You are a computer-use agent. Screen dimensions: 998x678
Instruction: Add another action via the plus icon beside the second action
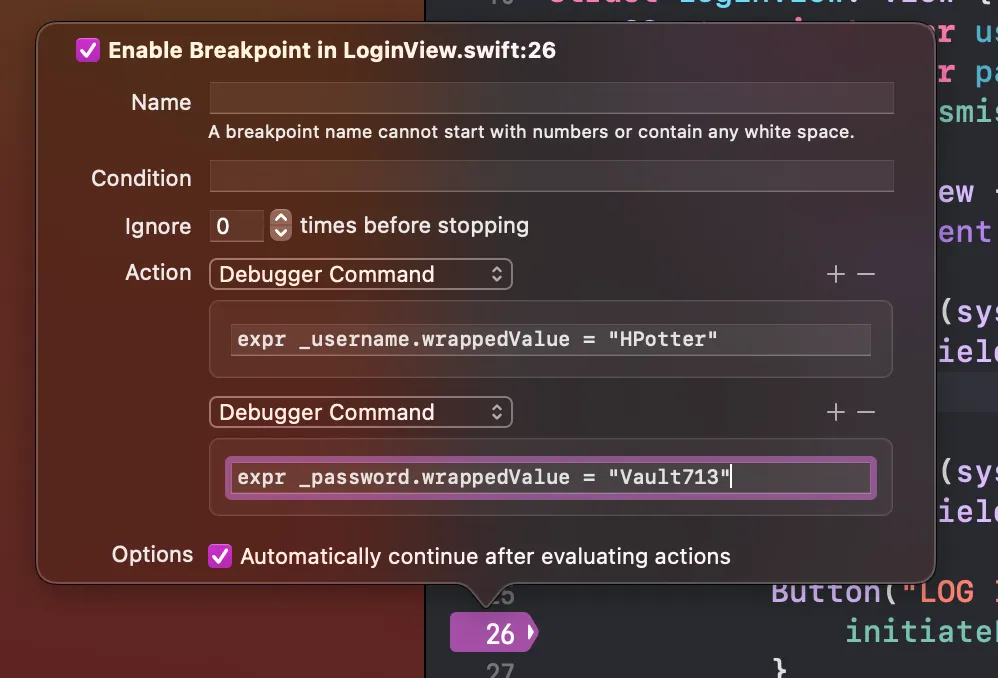(x=836, y=411)
